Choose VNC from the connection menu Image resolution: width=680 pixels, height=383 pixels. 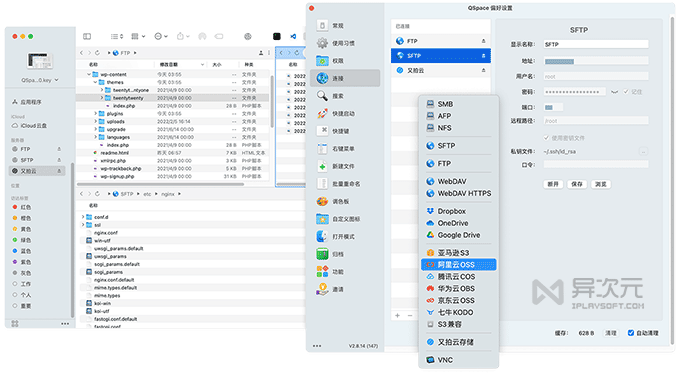coord(458,360)
